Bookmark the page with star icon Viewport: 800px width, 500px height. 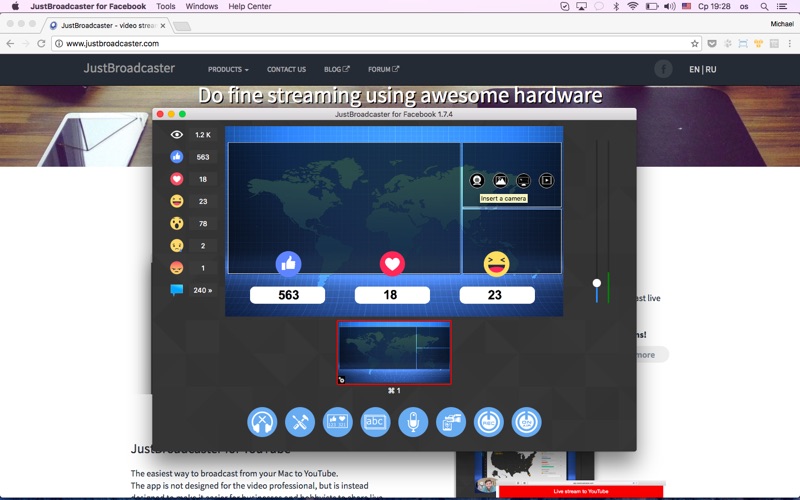[x=694, y=43]
